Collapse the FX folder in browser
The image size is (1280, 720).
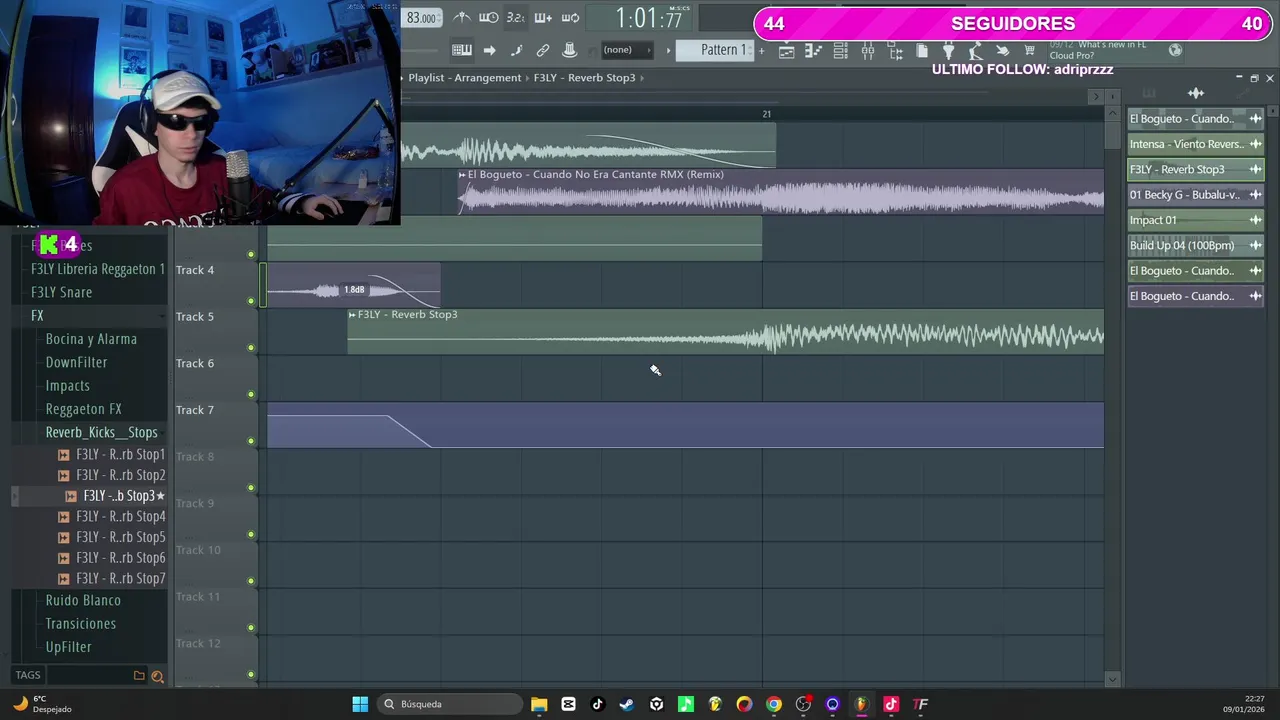(37, 315)
